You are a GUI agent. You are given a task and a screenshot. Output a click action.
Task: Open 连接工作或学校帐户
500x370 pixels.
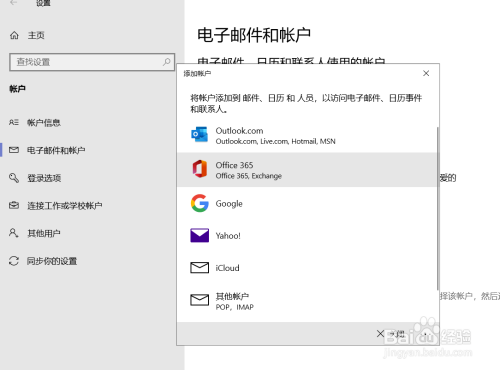pyautogui.click(x=65, y=206)
